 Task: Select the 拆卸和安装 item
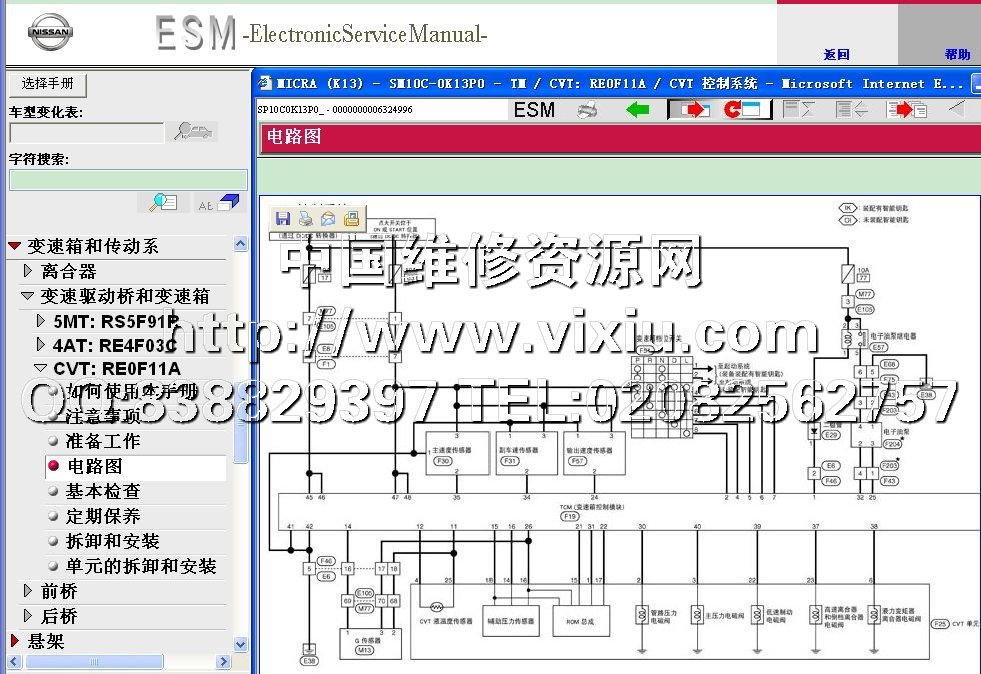[113, 541]
